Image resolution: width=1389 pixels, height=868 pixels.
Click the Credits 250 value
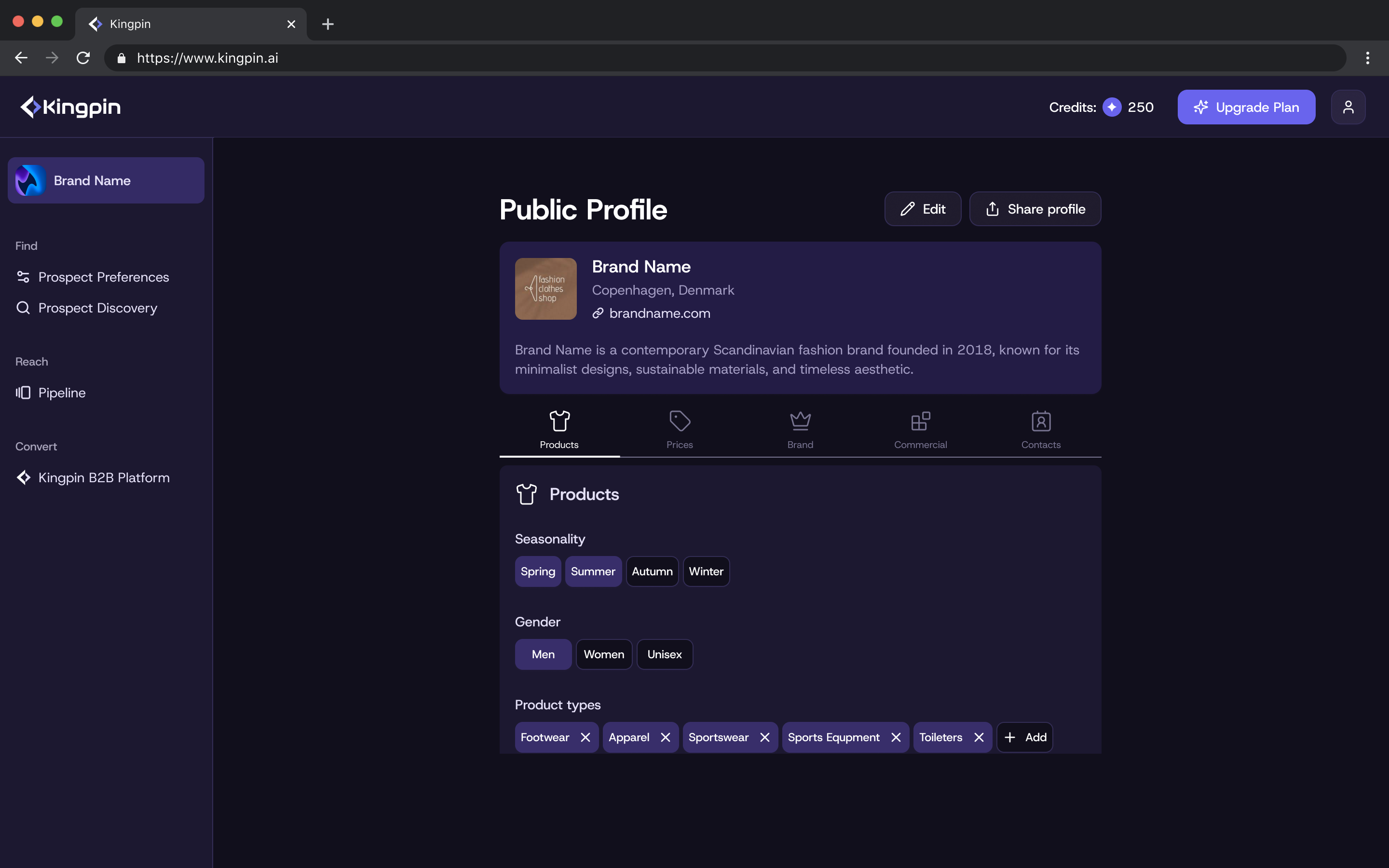point(1141,108)
